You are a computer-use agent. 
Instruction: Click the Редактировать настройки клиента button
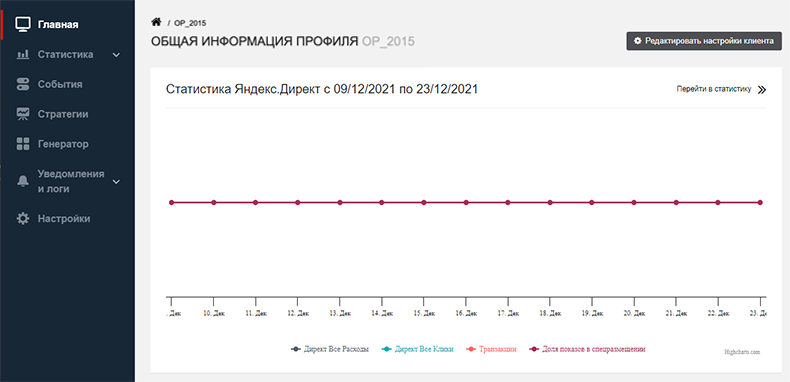click(x=704, y=41)
